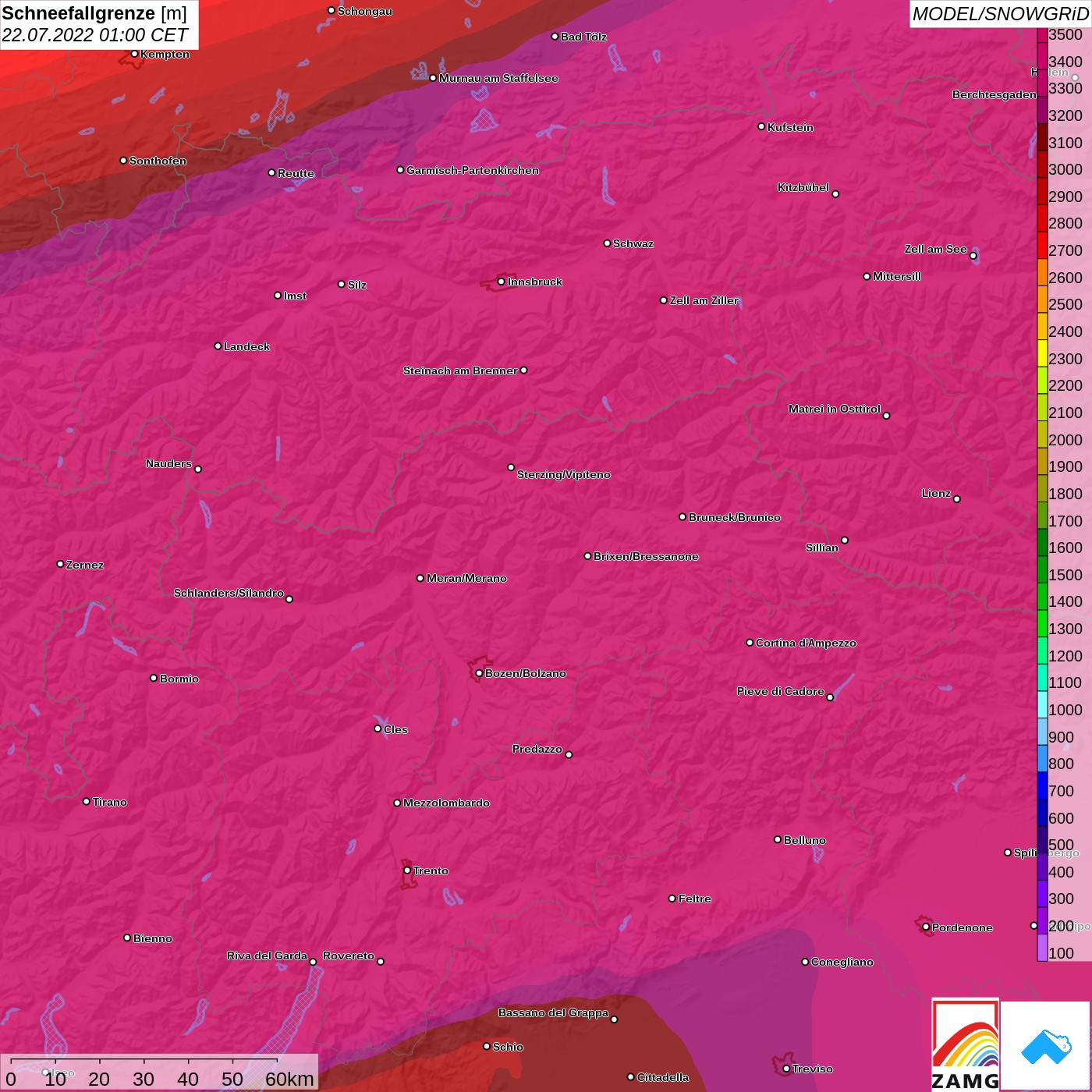Click the Pordenone marker dot

[x=926, y=927]
